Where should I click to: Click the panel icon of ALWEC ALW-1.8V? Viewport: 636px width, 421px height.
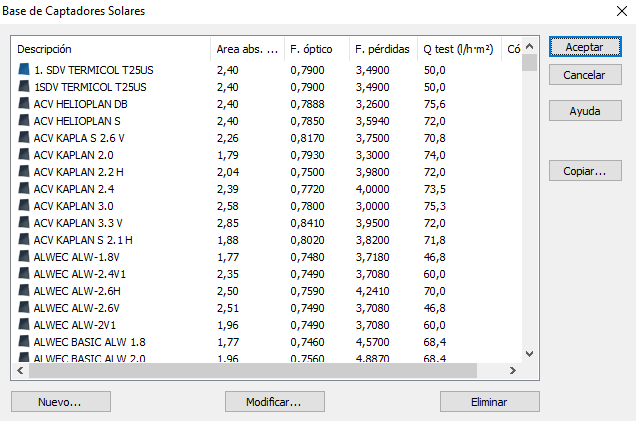tap(24, 257)
